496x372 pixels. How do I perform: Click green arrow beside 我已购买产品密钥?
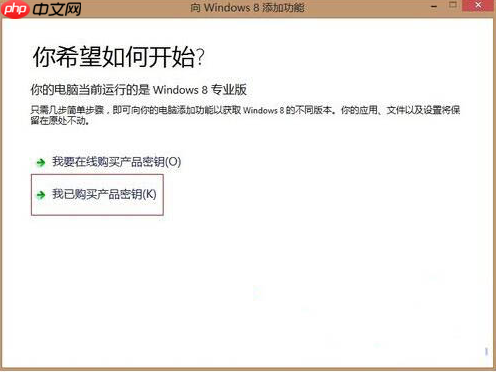coord(41,195)
